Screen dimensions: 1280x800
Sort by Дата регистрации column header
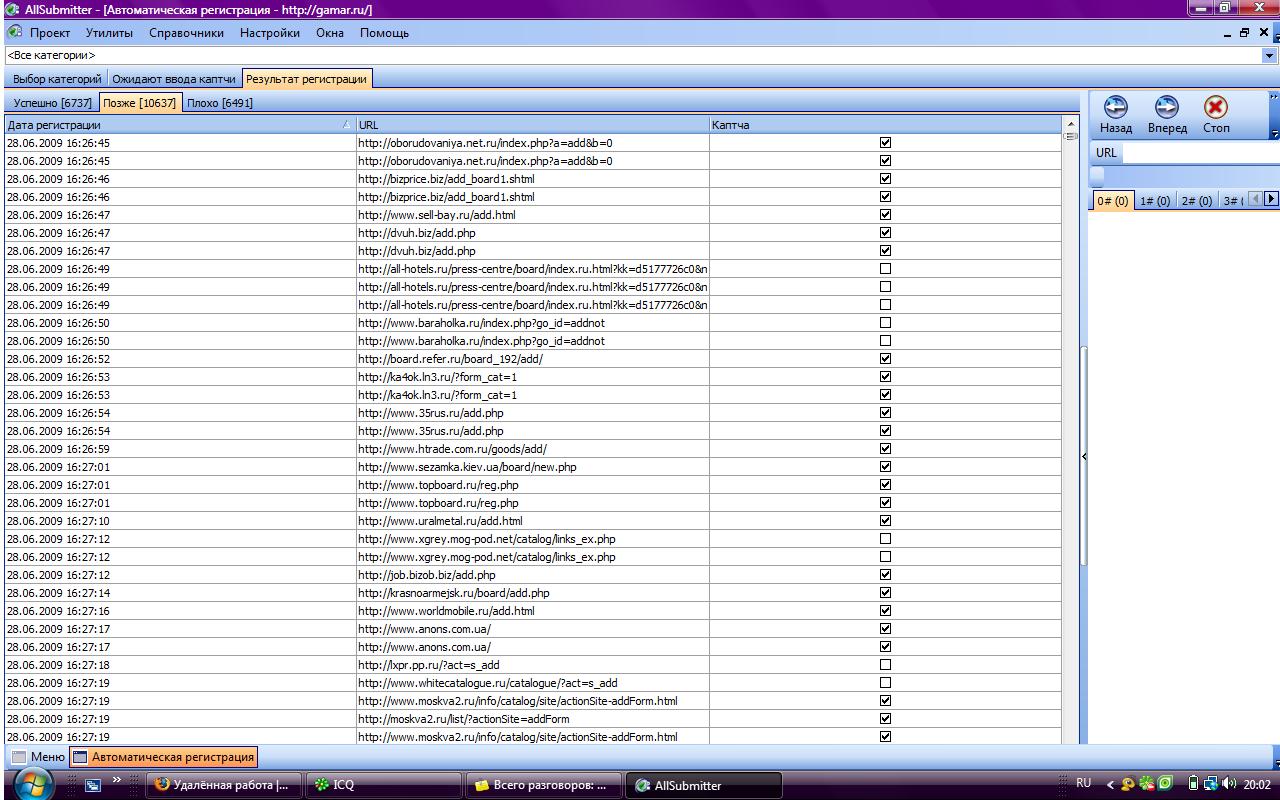click(x=180, y=125)
